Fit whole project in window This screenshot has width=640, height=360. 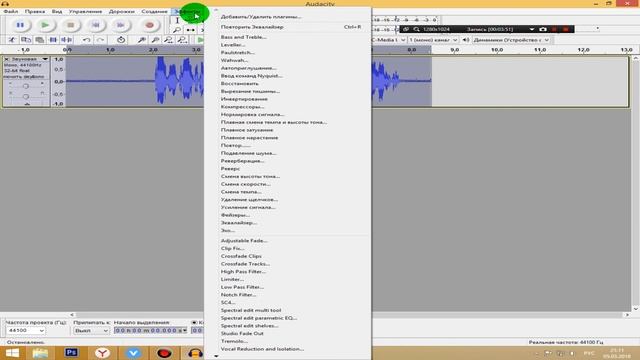182,40
